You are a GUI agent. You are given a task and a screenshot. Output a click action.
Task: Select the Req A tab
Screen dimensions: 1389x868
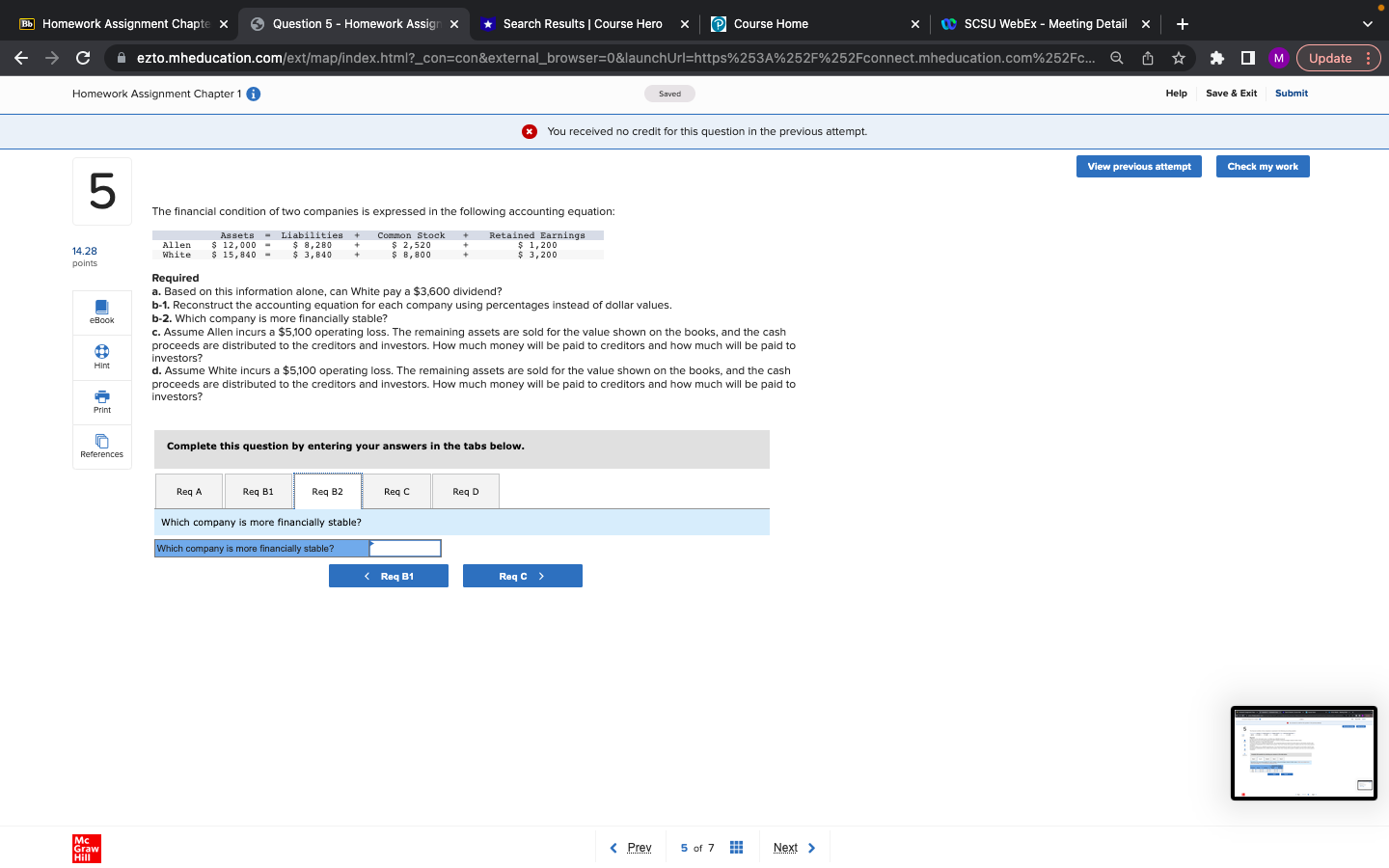tap(189, 492)
